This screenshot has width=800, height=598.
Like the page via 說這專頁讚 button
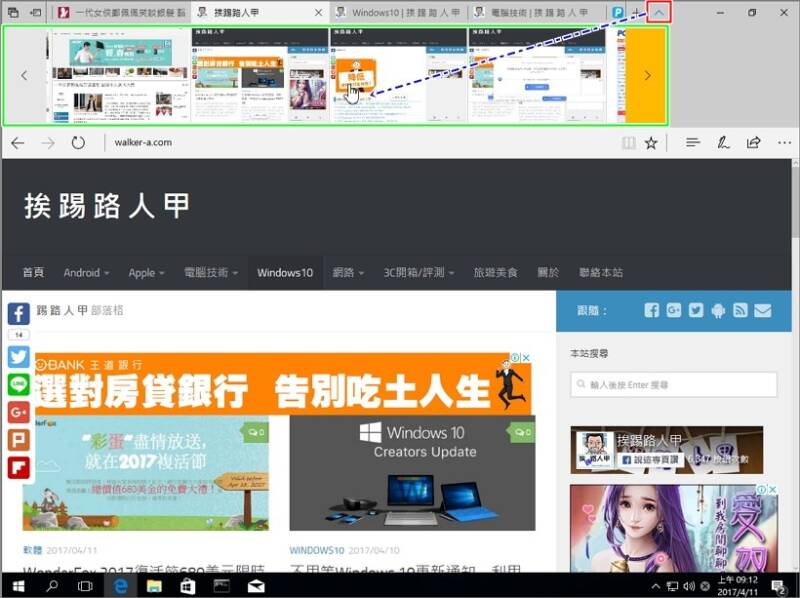[x=651, y=460]
